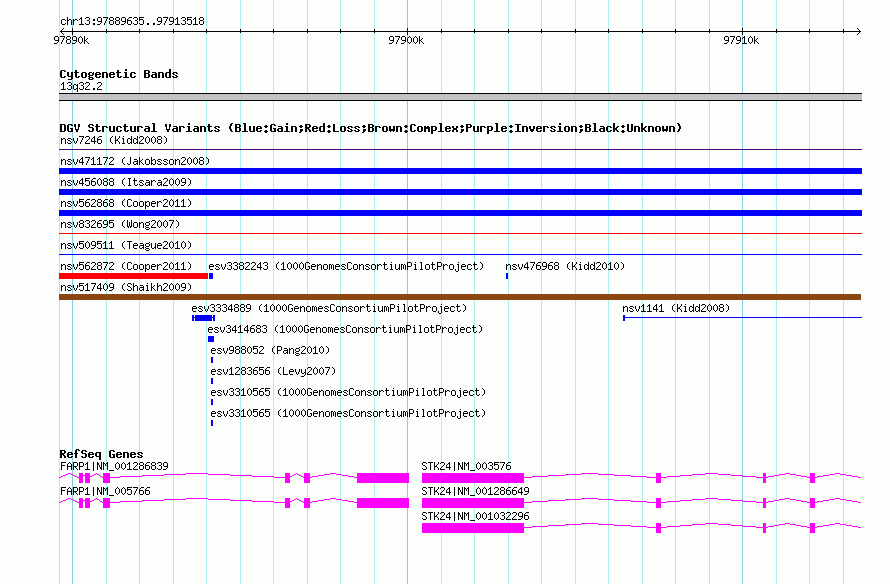Click the nsv562872 (Cooper2011) label
The image size is (890, 584).
pos(126,266)
